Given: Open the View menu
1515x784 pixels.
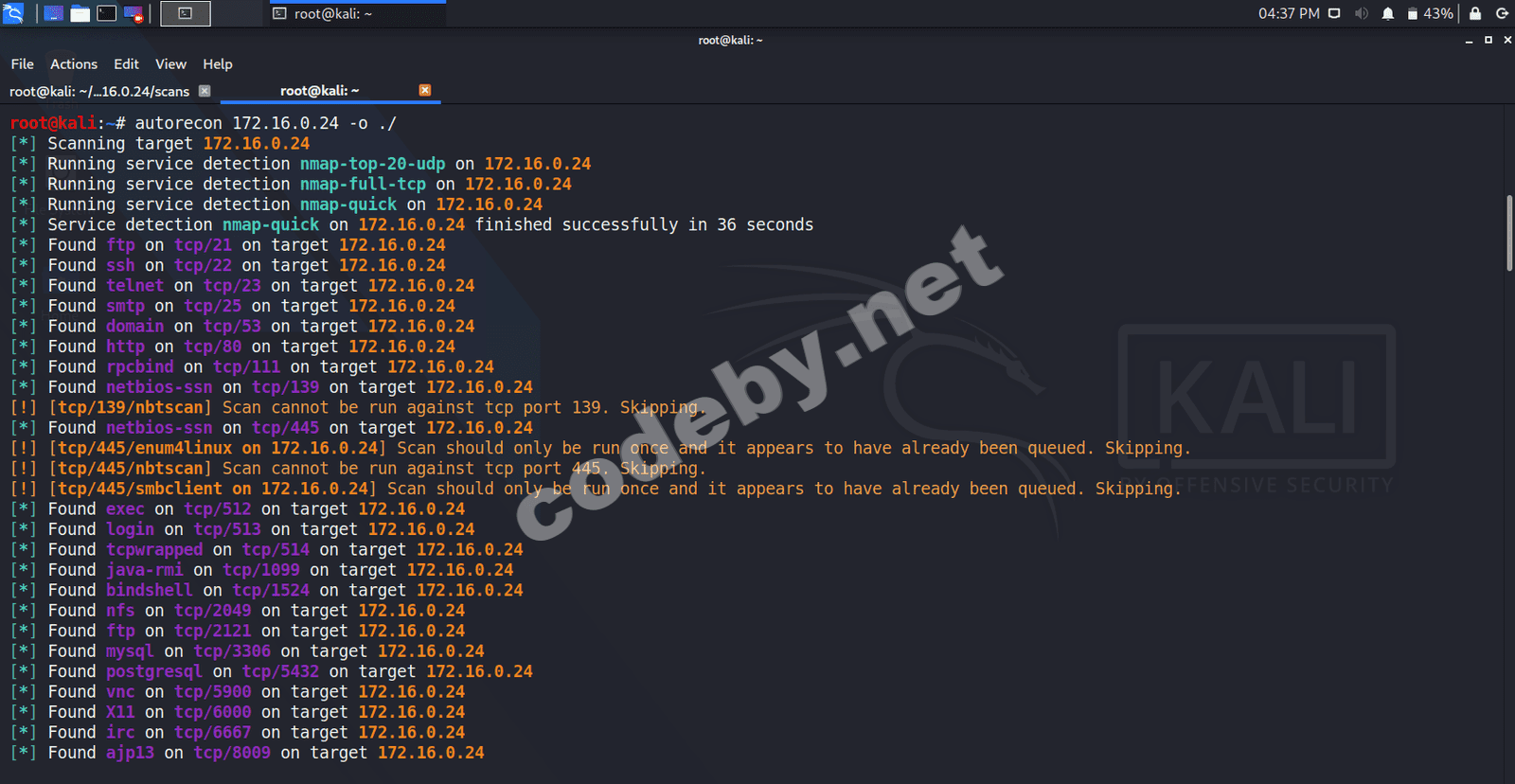Looking at the screenshot, I should pos(170,64).
